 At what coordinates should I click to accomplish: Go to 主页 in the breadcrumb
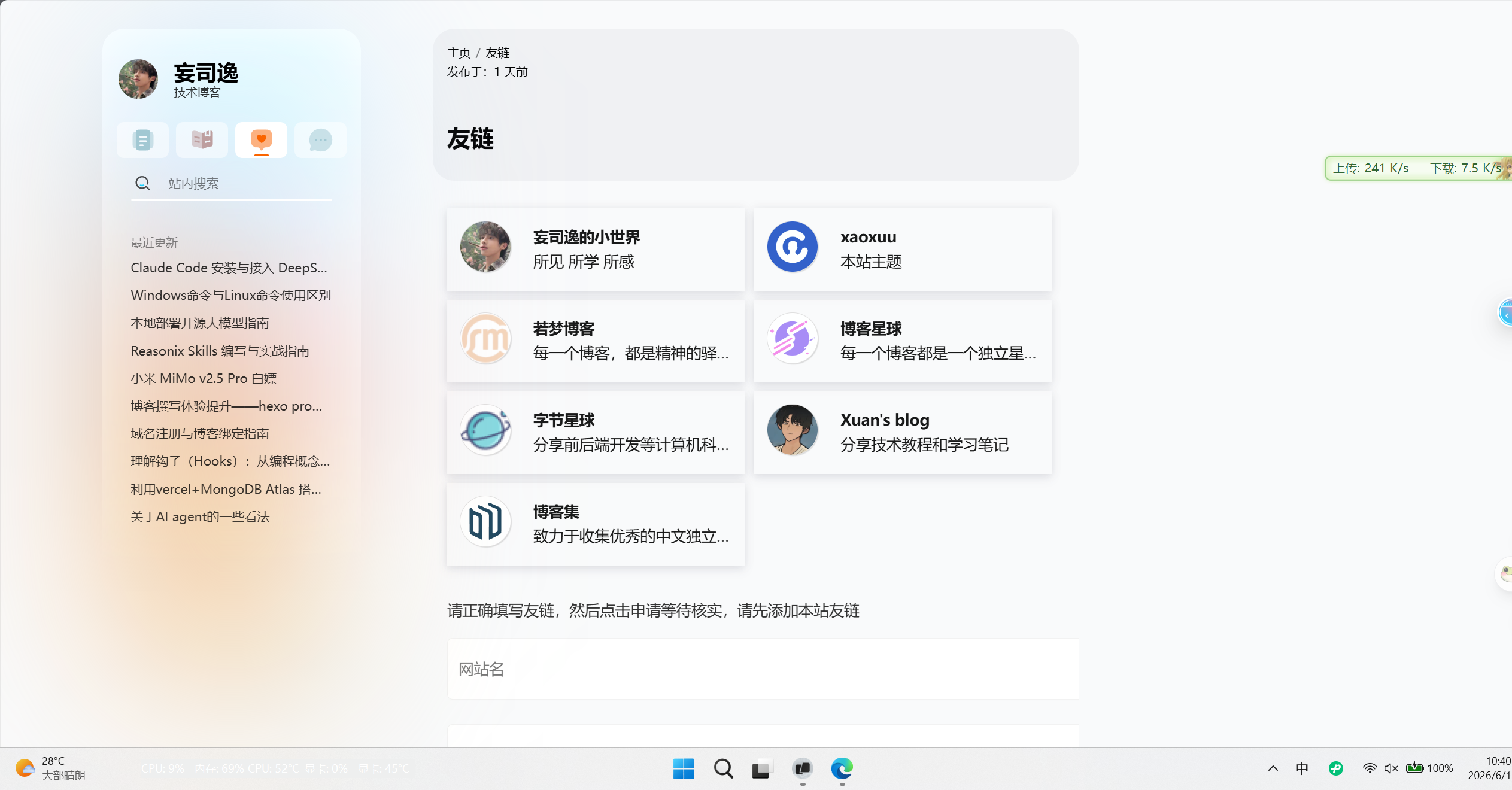(x=459, y=53)
